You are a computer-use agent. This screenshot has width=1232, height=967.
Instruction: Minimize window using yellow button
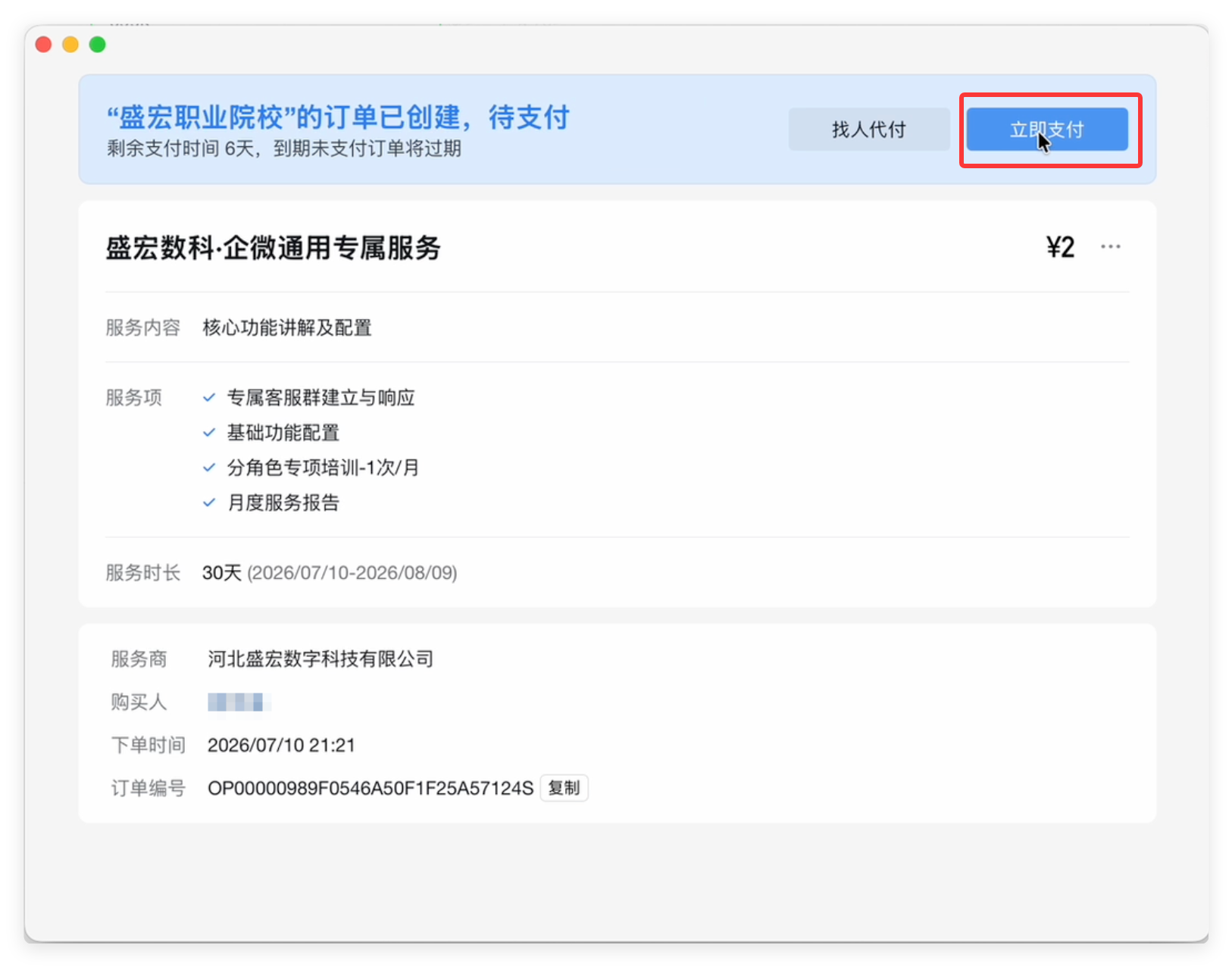70,45
